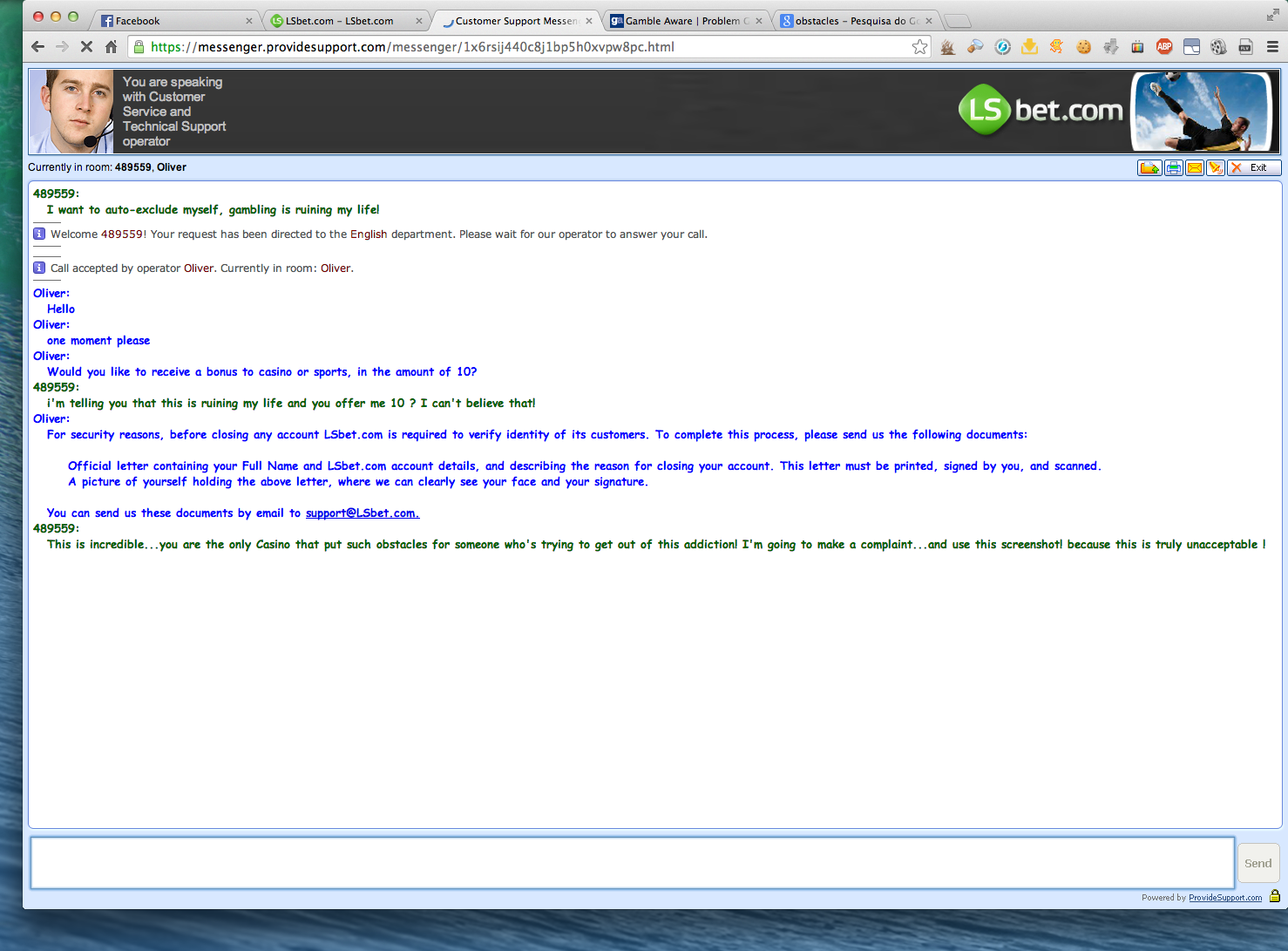
Task: Open the Flash control extension icon
Action: click(x=1003, y=47)
